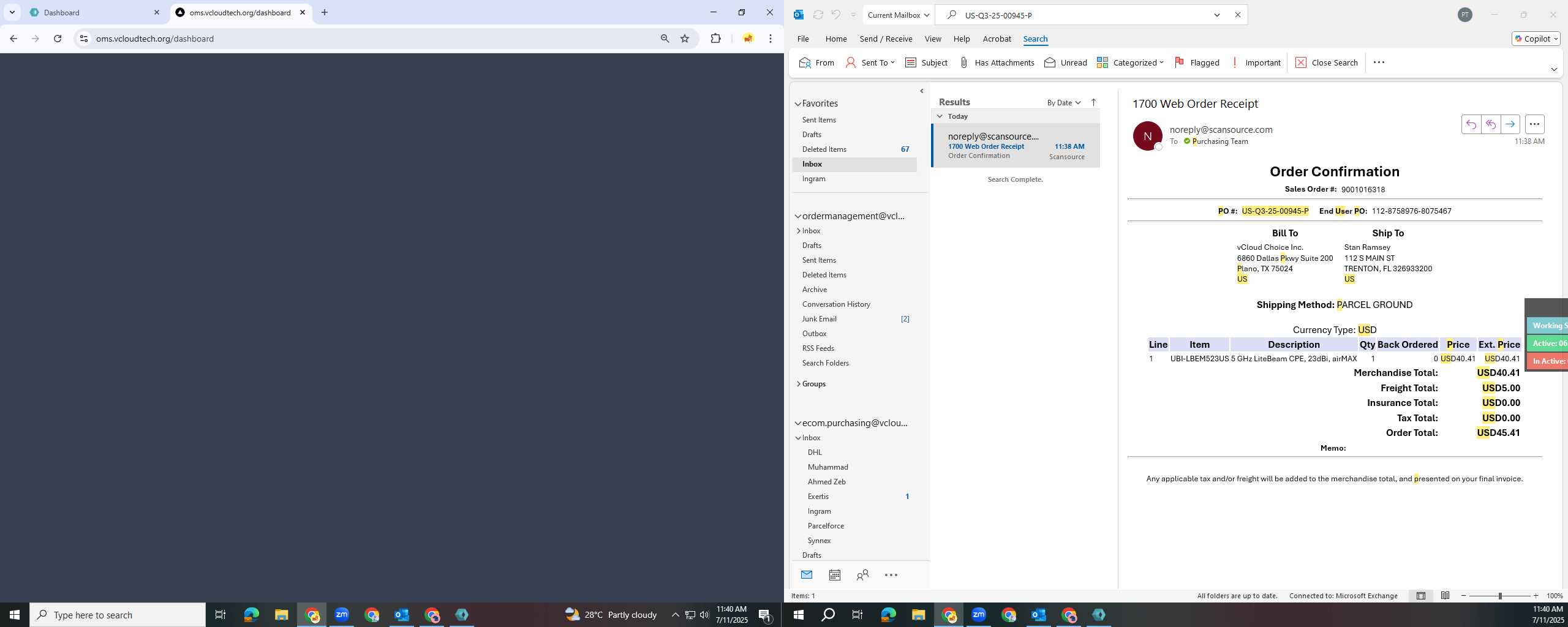Switch to Reading view in status bar
Viewport: 1568px width, 627px height.
point(1445,596)
